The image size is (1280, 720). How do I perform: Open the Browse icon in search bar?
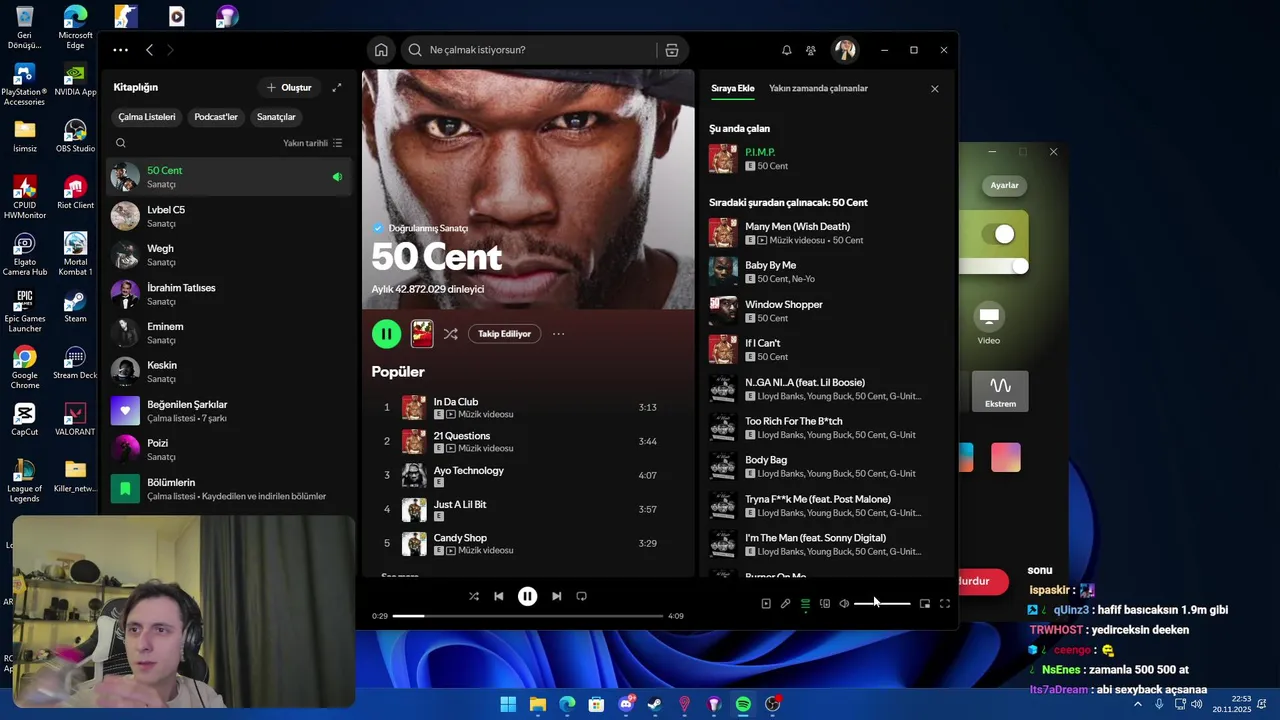pyautogui.click(x=672, y=50)
